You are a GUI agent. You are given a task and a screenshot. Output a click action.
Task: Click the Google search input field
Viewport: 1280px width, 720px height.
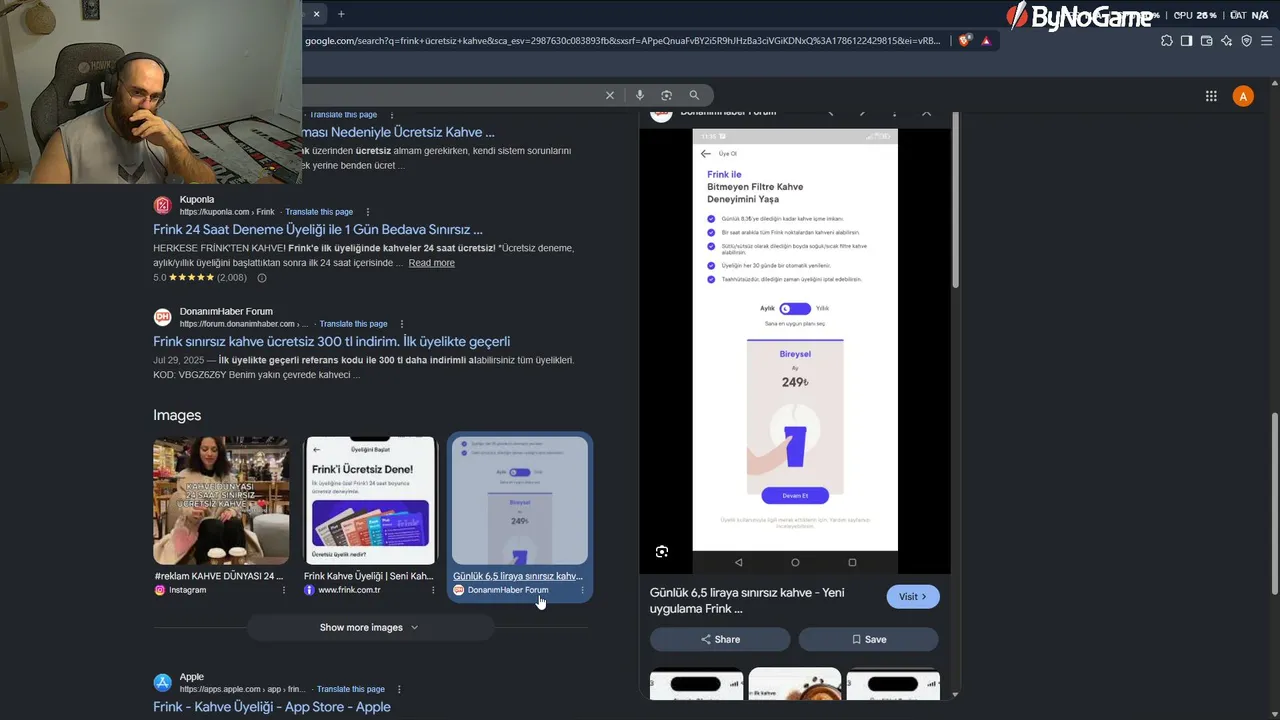(x=450, y=95)
